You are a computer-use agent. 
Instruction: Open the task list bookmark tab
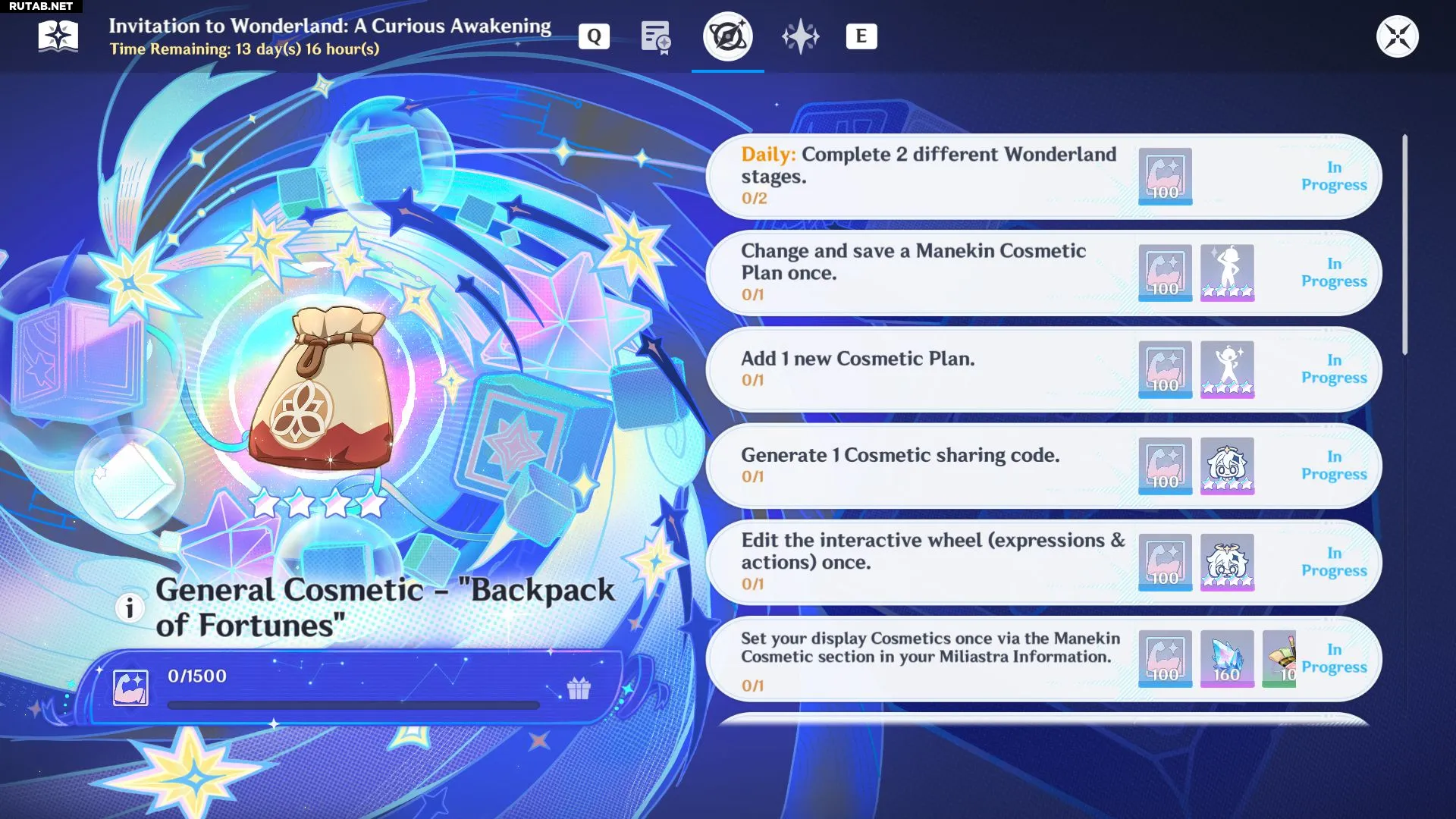(x=655, y=36)
